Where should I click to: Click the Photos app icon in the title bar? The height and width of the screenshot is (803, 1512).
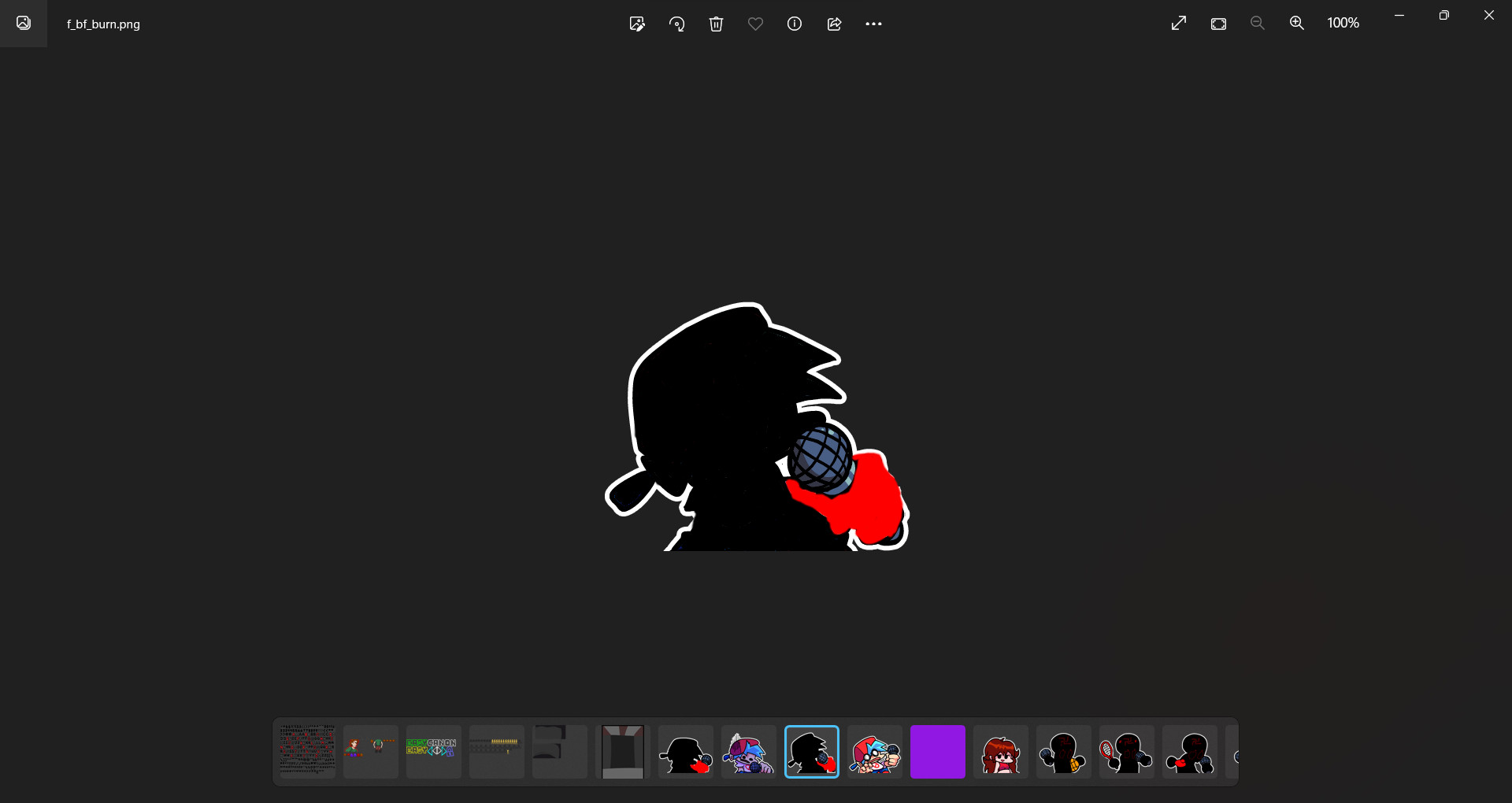click(24, 24)
